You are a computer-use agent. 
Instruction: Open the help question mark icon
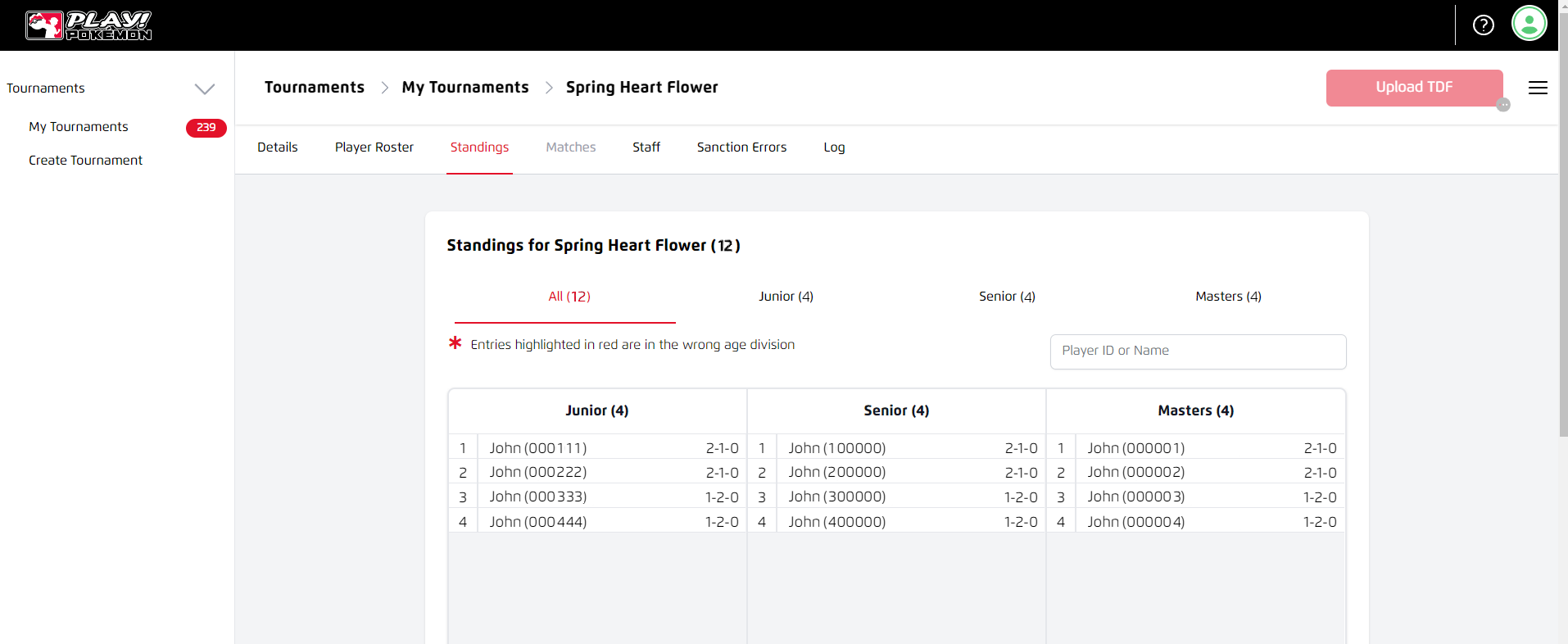(1483, 25)
